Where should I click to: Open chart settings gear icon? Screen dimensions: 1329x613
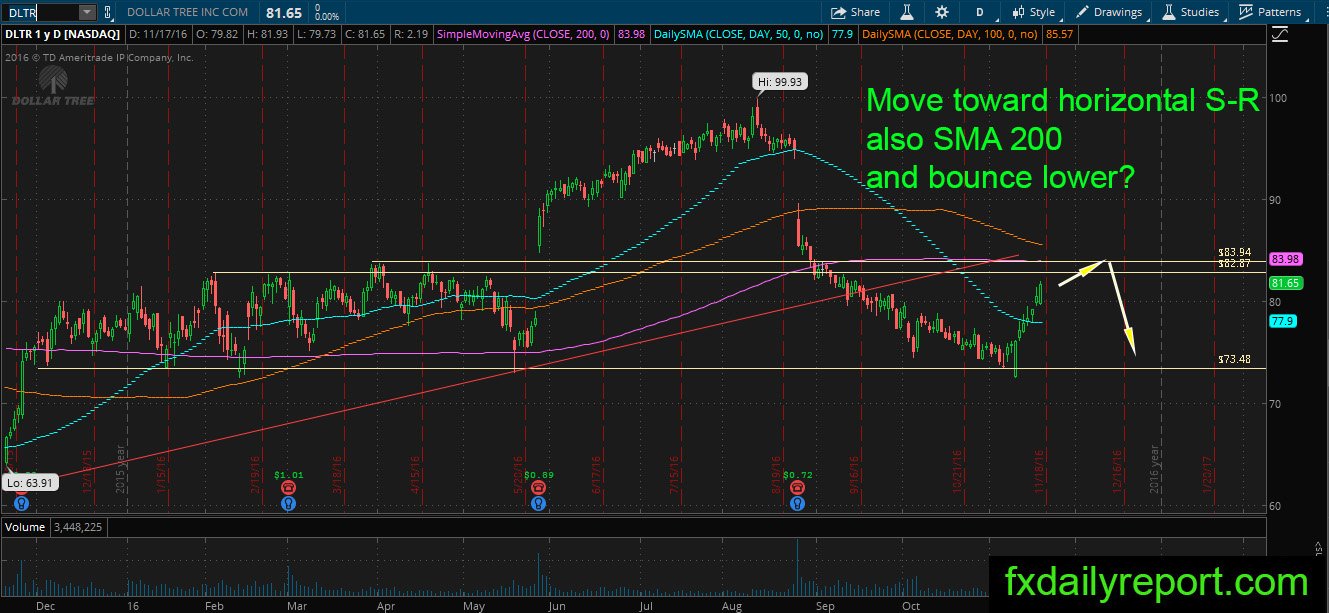point(942,12)
